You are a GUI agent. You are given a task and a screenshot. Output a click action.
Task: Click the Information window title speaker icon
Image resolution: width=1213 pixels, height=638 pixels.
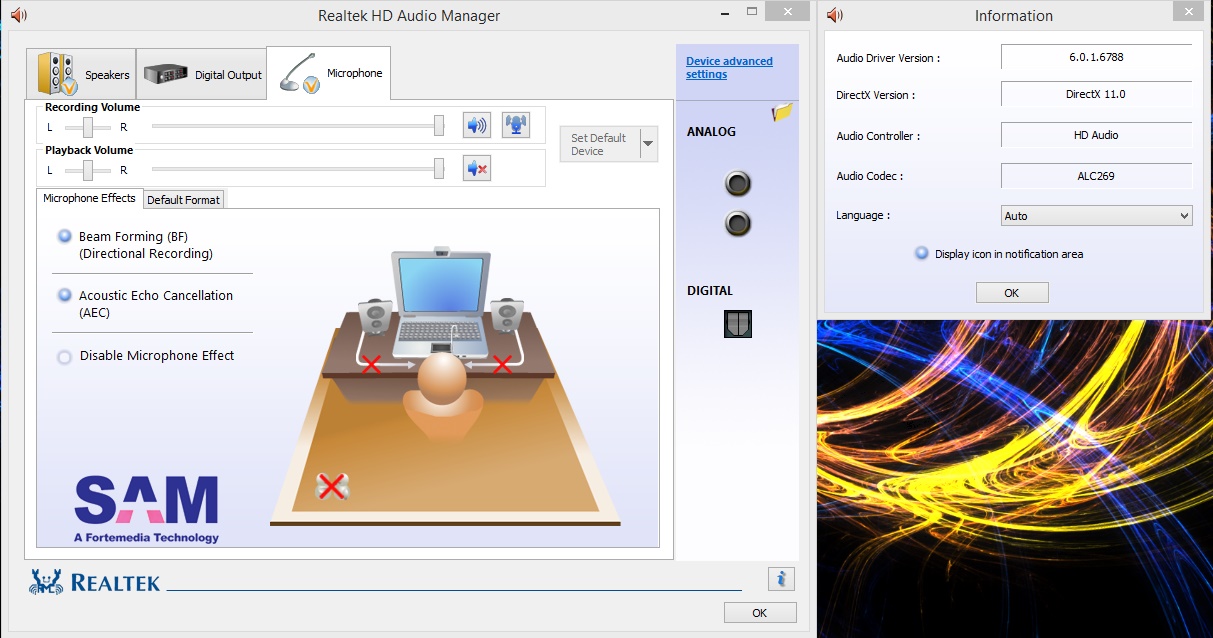click(x=835, y=15)
